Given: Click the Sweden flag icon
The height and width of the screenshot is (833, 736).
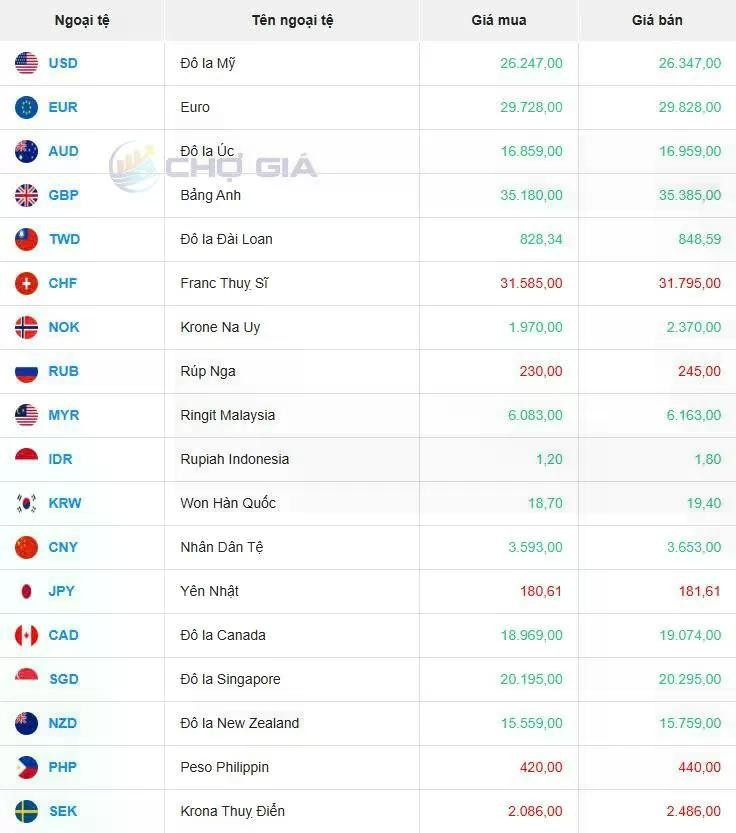Looking at the screenshot, I should tap(27, 811).
